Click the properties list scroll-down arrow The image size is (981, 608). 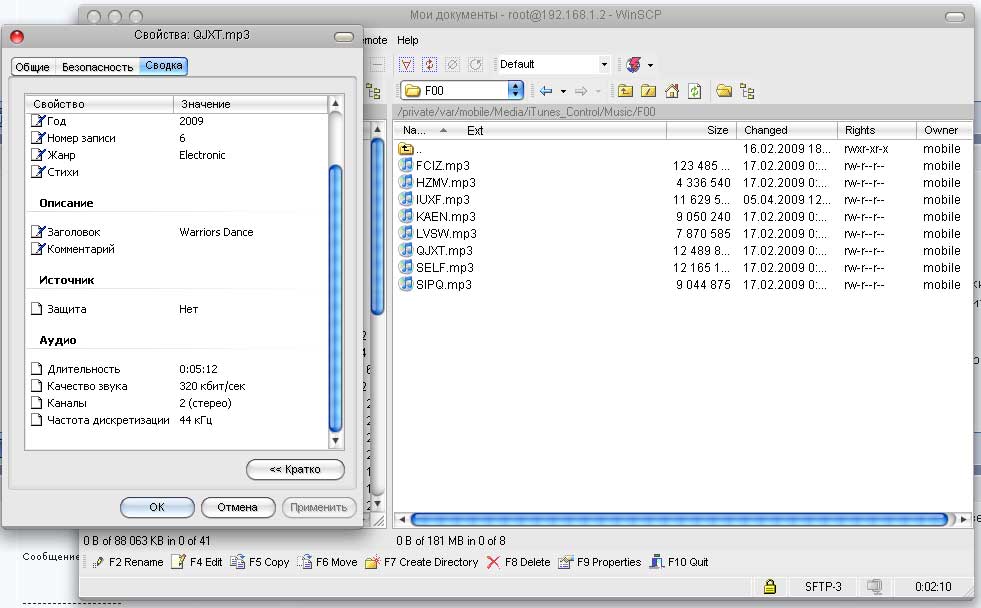click(x=335, y=441)
